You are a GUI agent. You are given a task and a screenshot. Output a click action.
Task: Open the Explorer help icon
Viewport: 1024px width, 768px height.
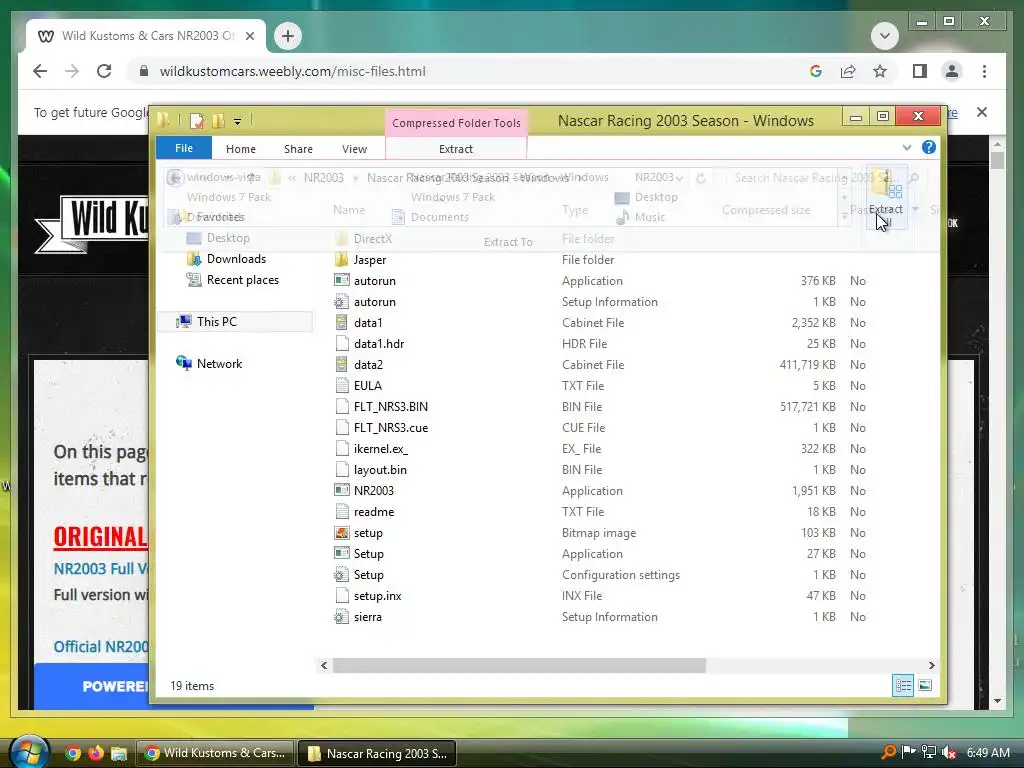(929, 148)
